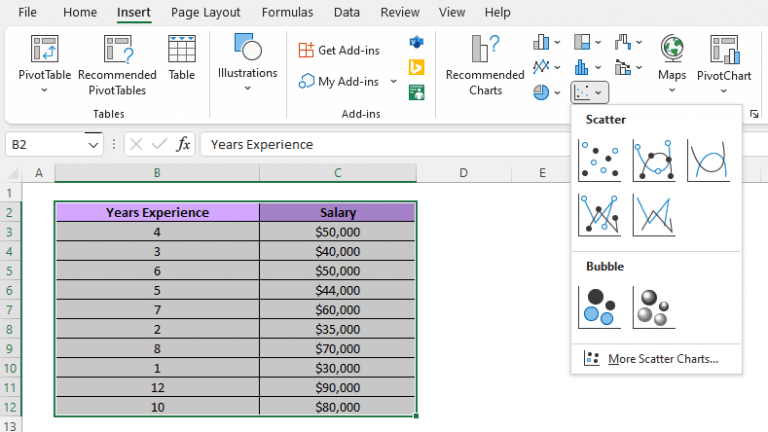Screen dimensions: 768x432
Task: Open the My Add-ins dropdown
Action: 393,82
